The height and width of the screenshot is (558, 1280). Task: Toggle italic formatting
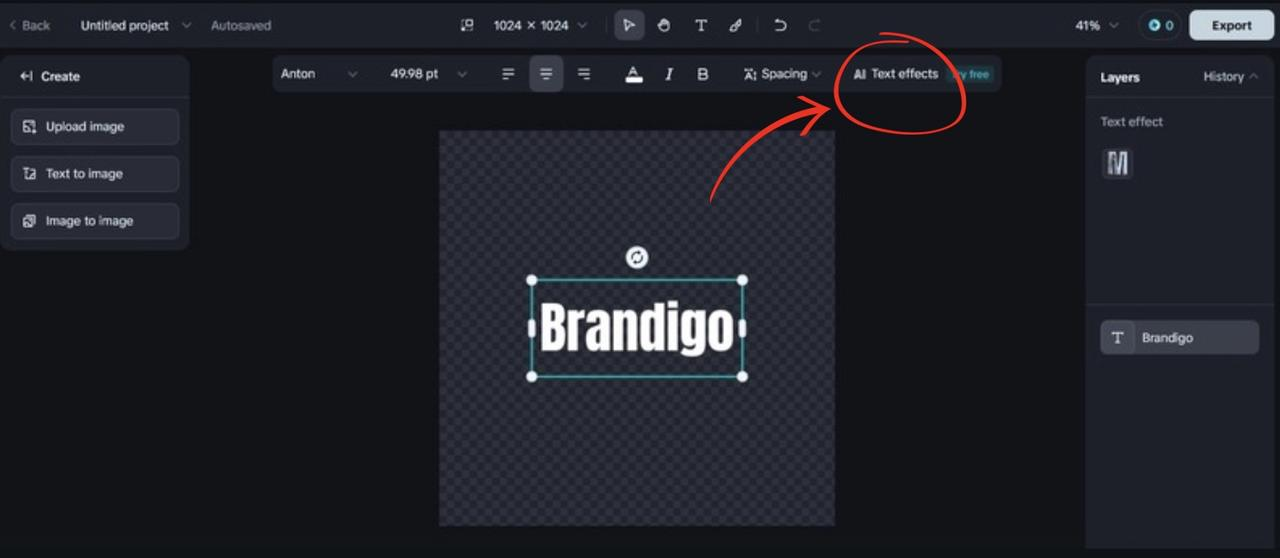[668, 74]
